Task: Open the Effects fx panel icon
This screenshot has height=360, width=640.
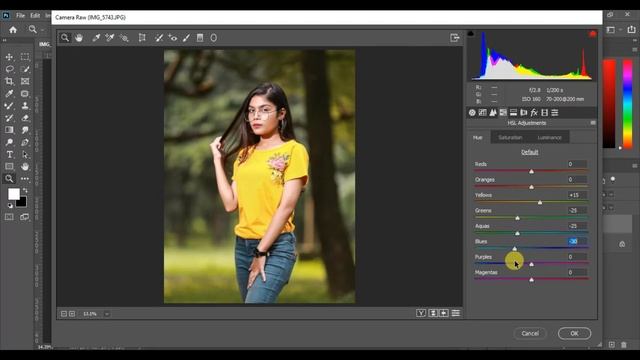Action: (x=534, y=113)
